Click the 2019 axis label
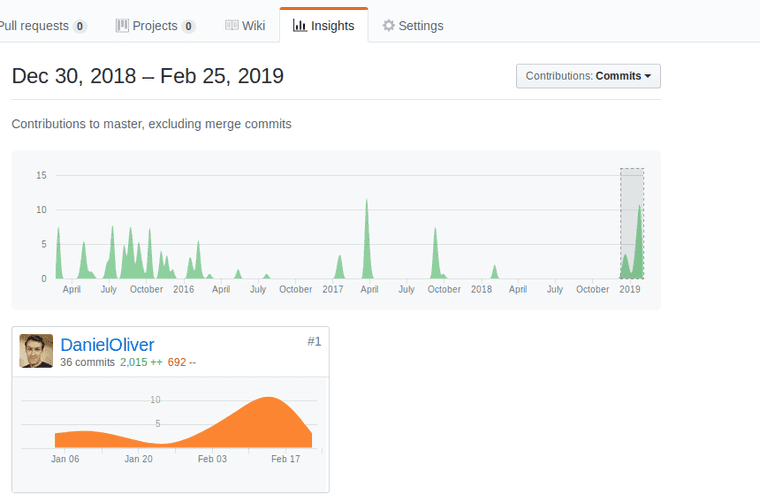 point(630,289)
